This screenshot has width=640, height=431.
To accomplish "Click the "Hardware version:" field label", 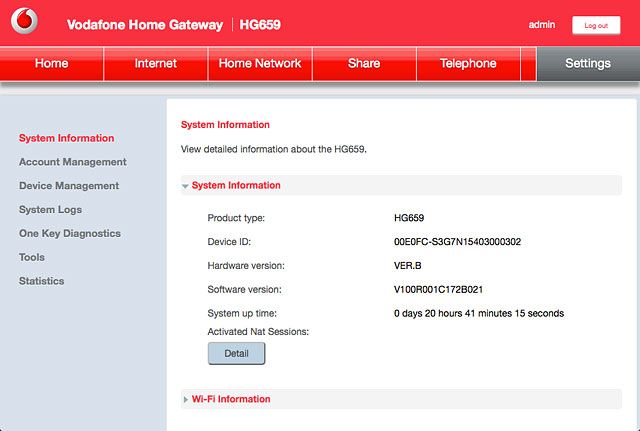I will click(246, 266).
